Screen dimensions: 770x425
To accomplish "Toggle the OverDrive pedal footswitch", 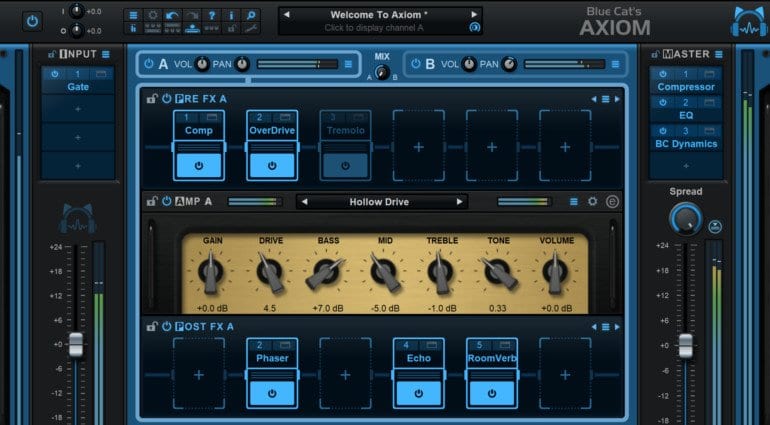I will tap(272, 166).
